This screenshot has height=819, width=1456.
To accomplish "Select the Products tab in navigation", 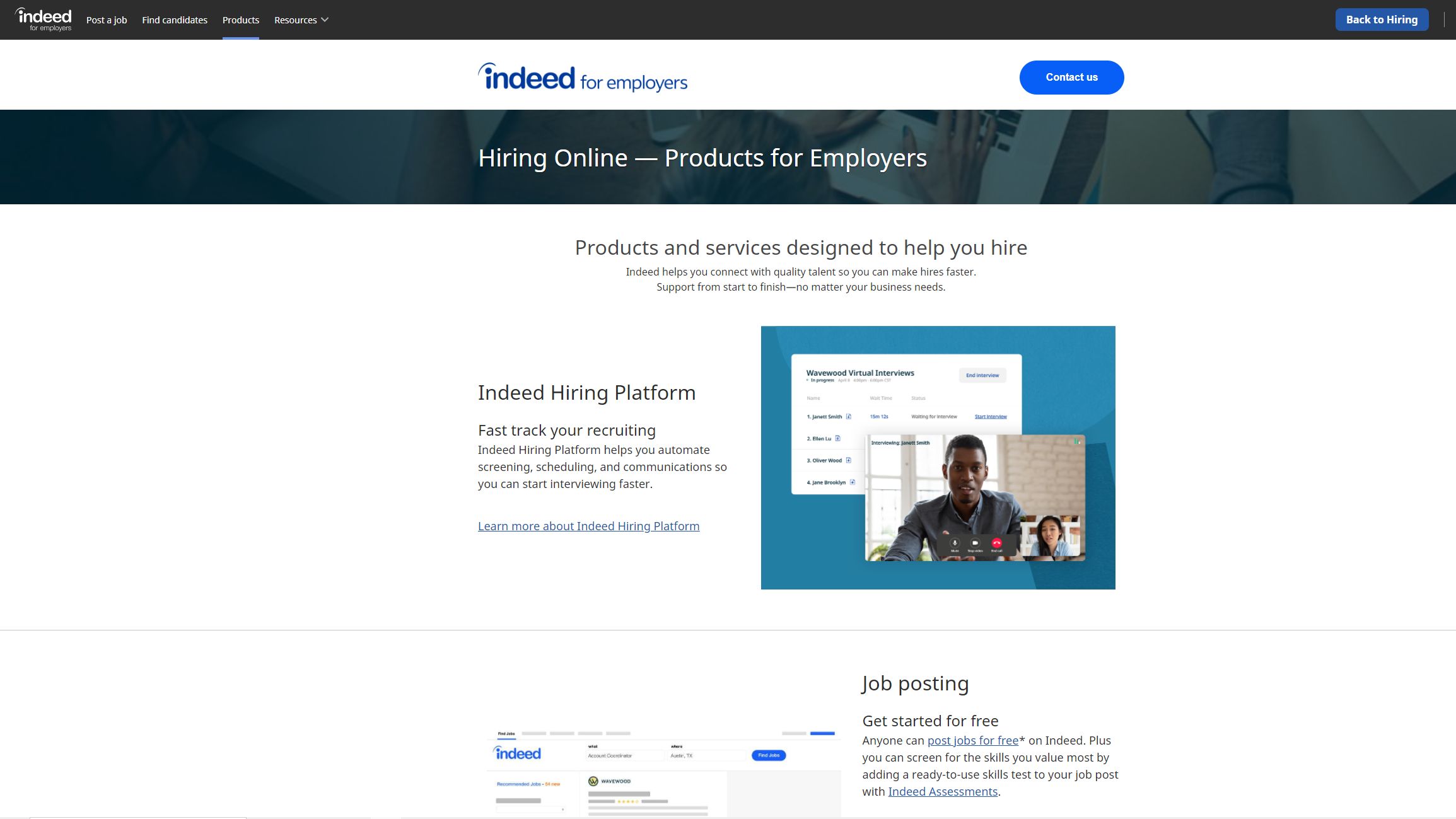I will pyautogui.click(x=240, y=20).
